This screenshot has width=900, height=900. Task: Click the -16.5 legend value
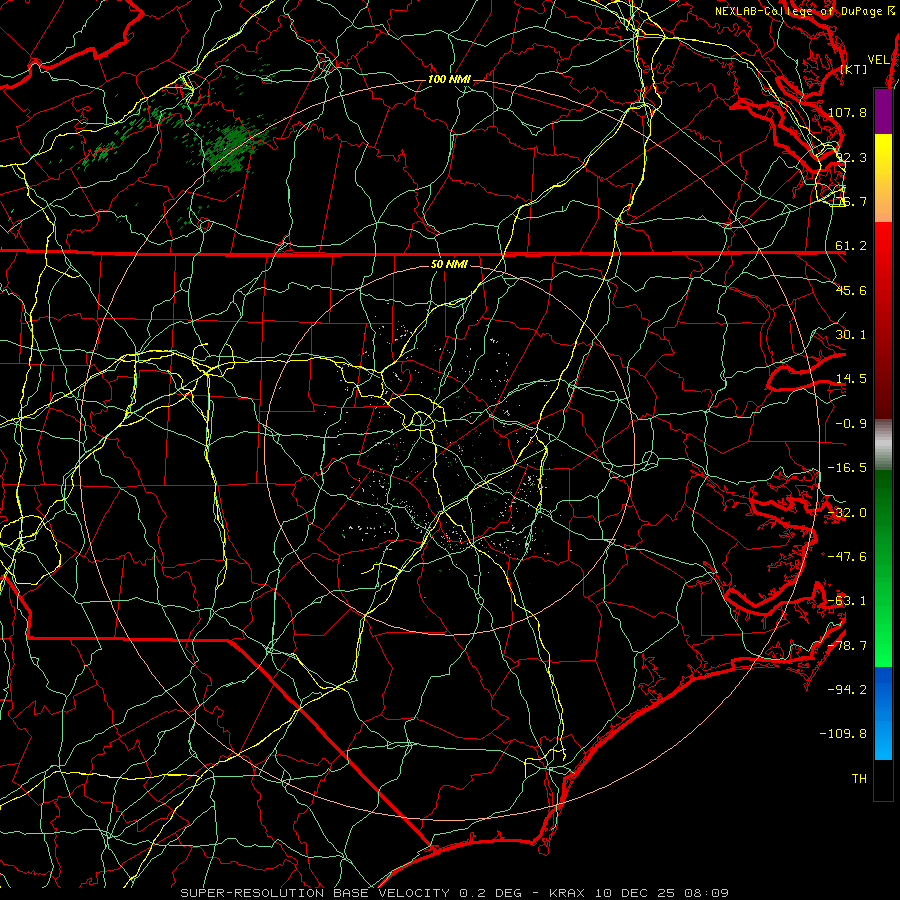[x=847, y=468]
